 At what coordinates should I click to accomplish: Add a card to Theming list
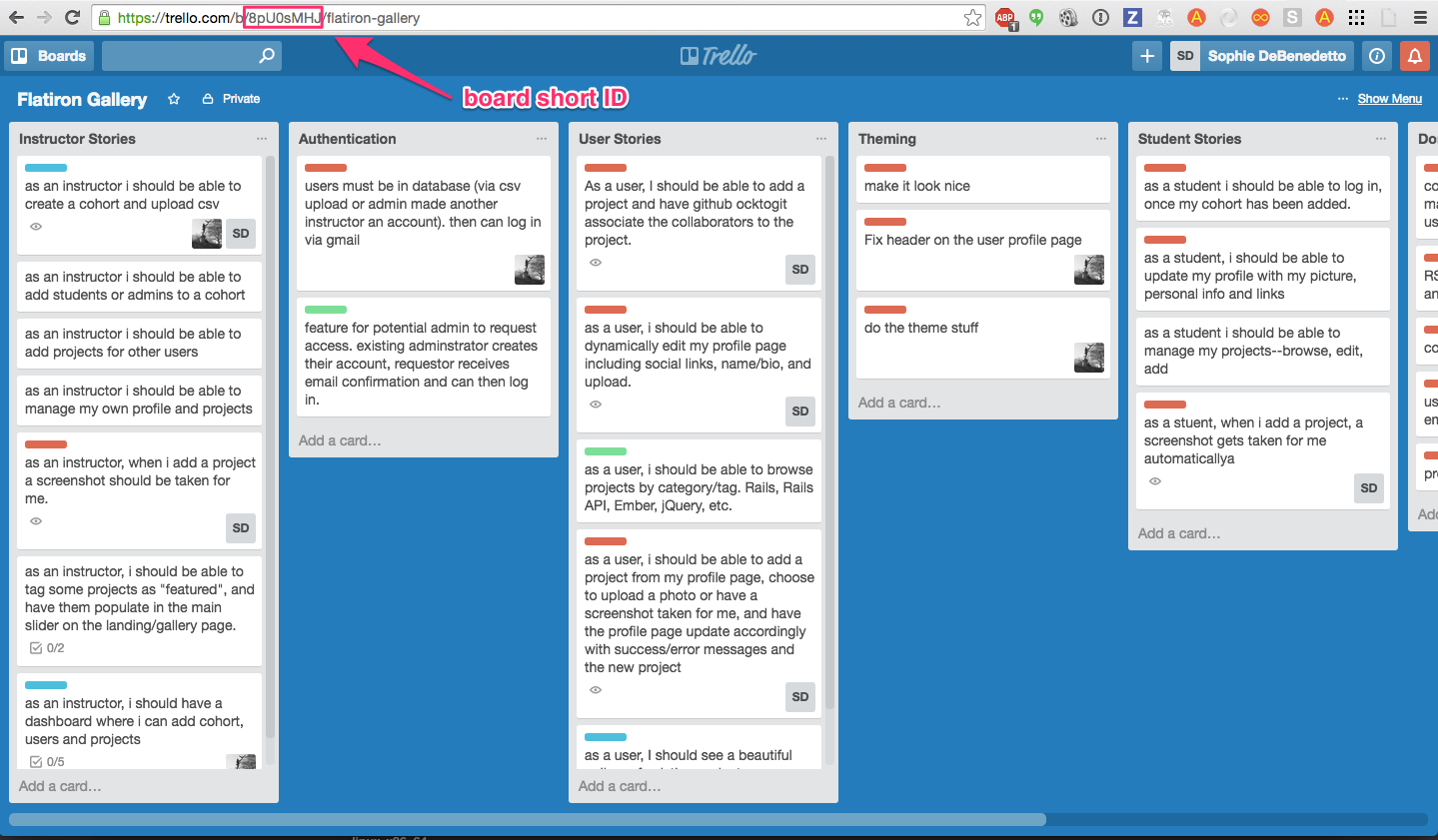899,403
